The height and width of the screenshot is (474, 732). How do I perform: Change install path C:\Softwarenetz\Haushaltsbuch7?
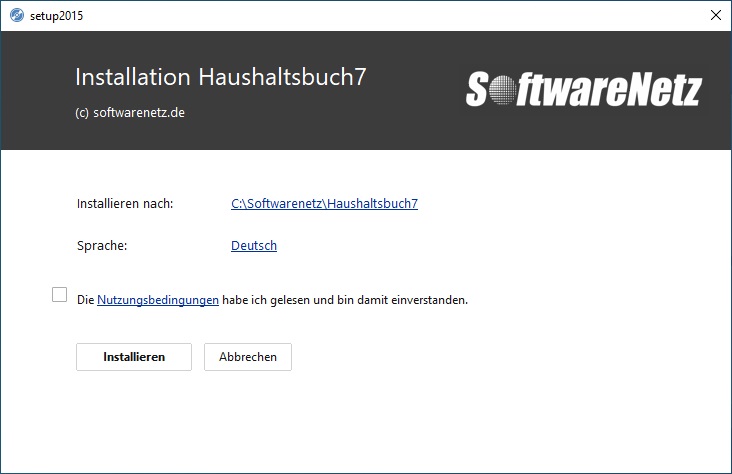tap(324, 203)
